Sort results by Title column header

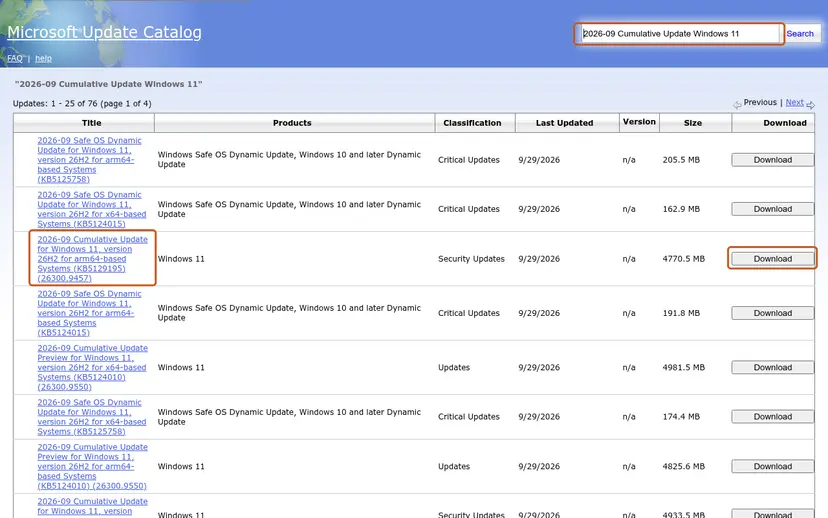(x=91, y=123)
